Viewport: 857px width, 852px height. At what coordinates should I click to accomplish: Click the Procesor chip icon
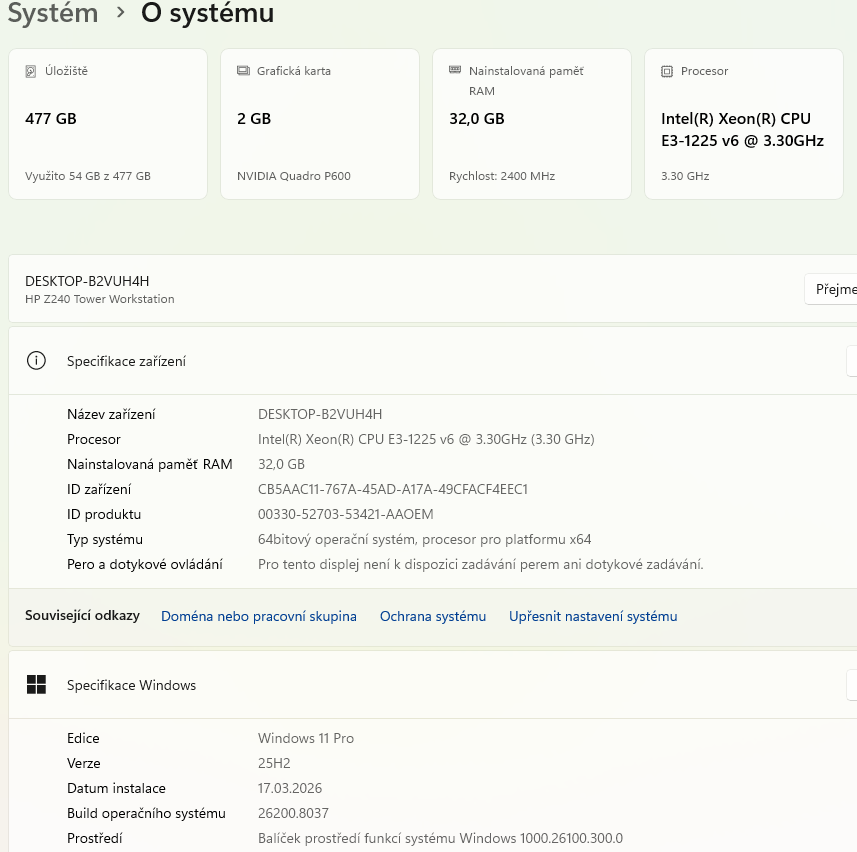[667, 71]
